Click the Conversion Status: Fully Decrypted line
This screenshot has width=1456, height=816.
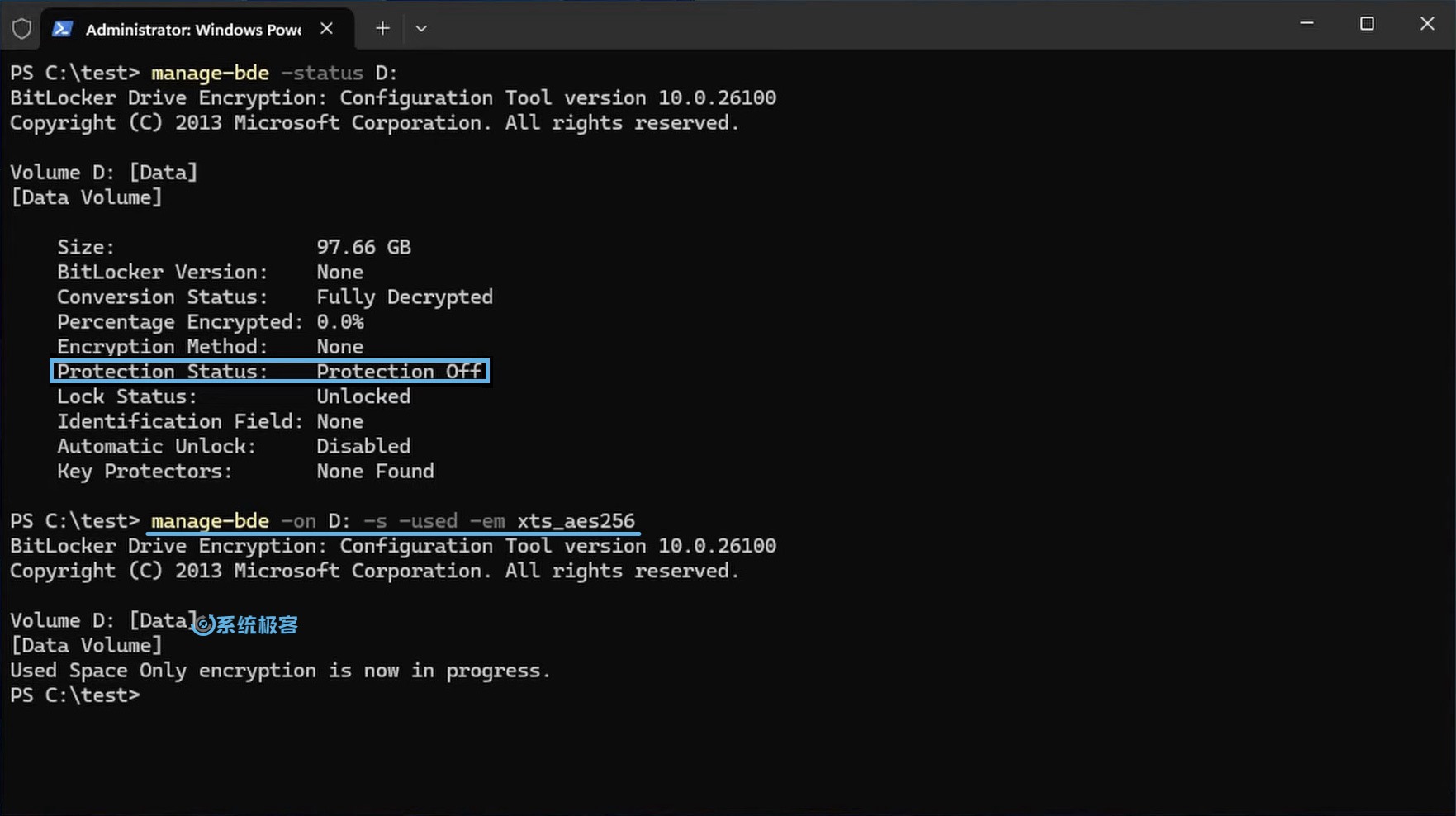(275, 297)
